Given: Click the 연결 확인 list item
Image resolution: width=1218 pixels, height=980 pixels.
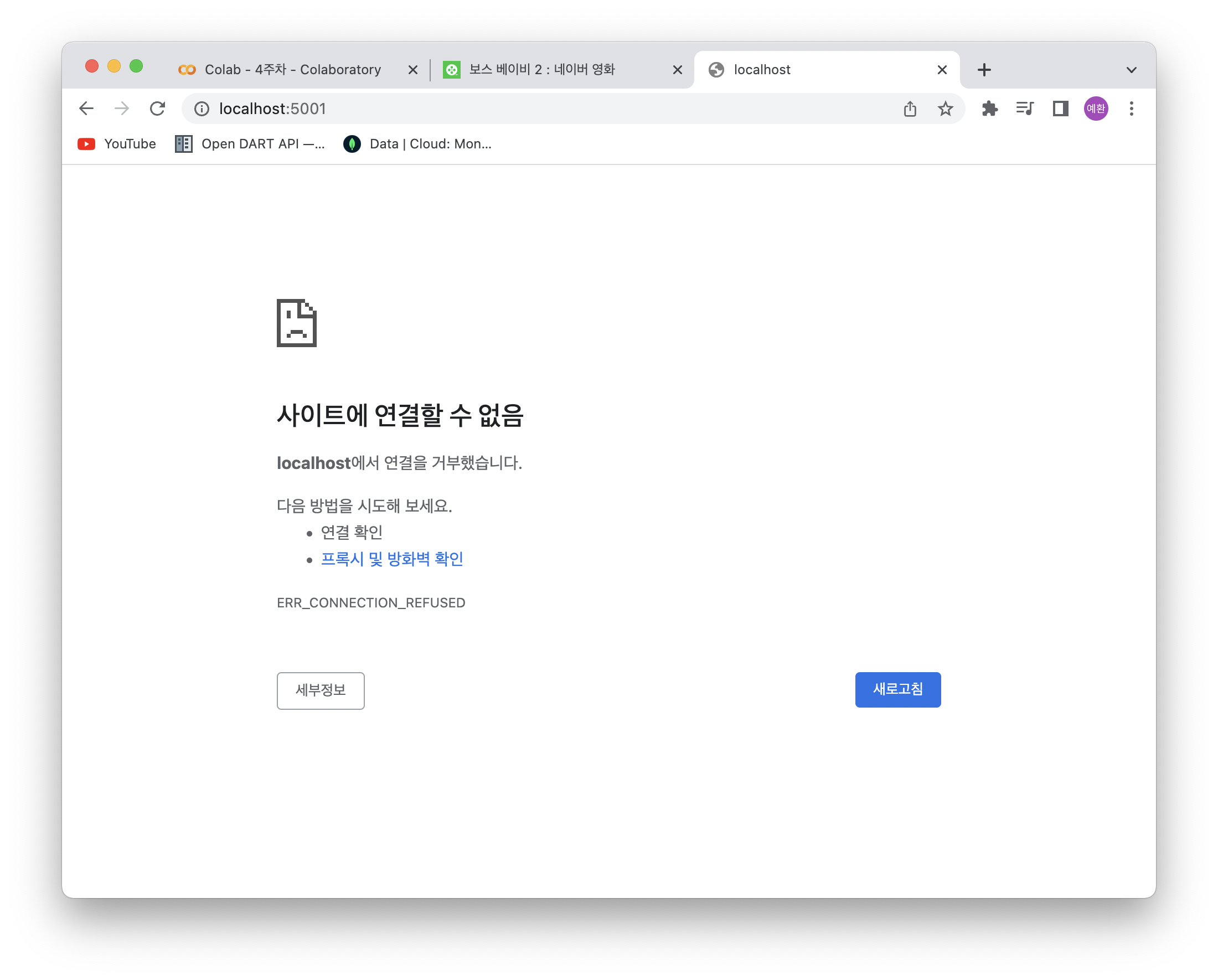Looking at the screenshot, I should pyautogui.click(x=352, y=532).
